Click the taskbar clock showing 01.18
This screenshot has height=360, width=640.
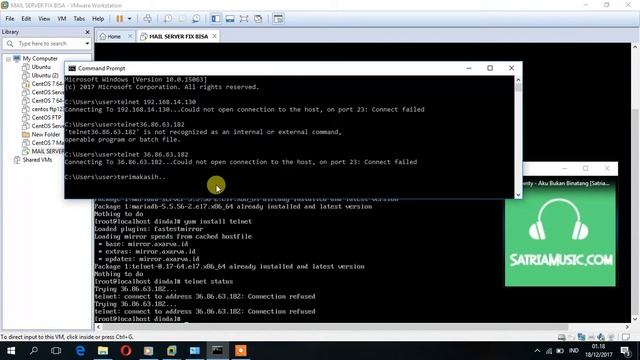(599, 351)
